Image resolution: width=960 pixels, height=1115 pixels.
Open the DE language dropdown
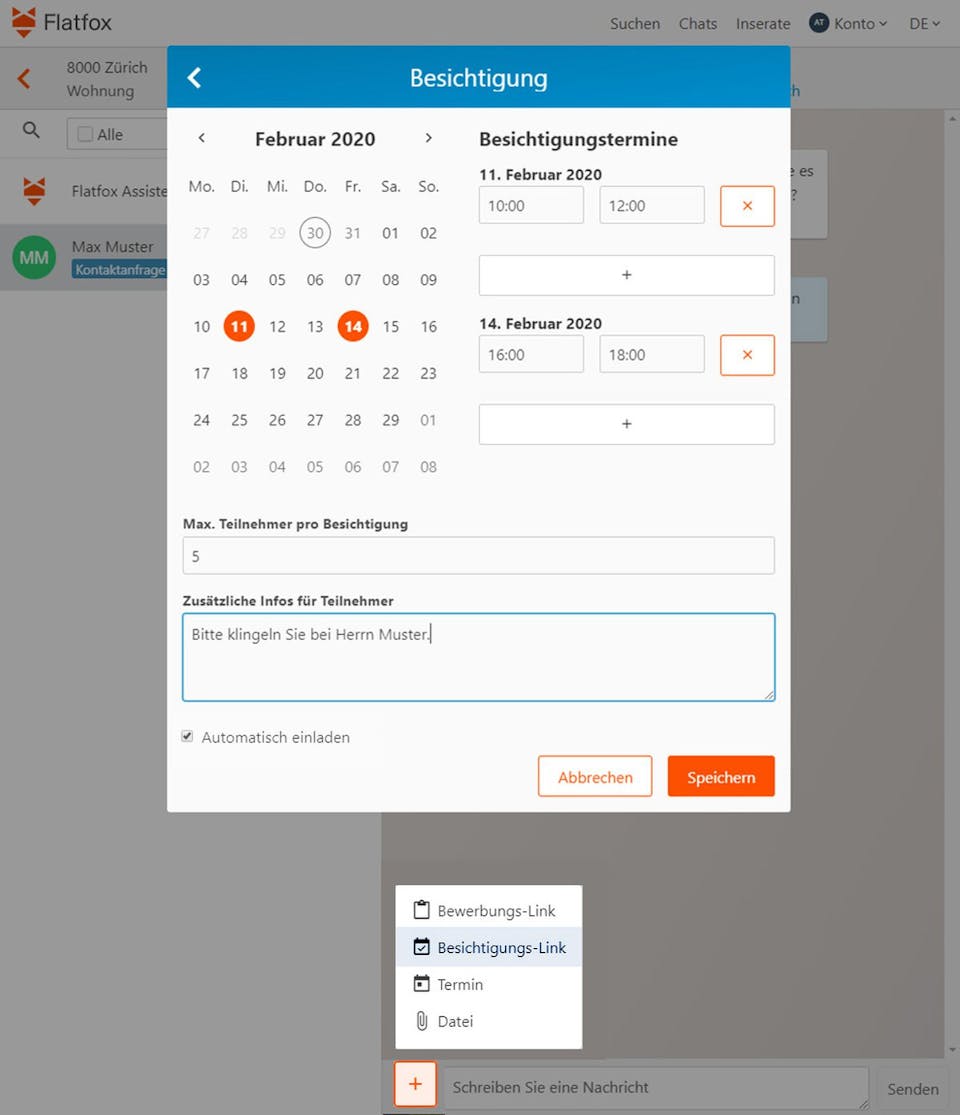[x=923, y=23]
